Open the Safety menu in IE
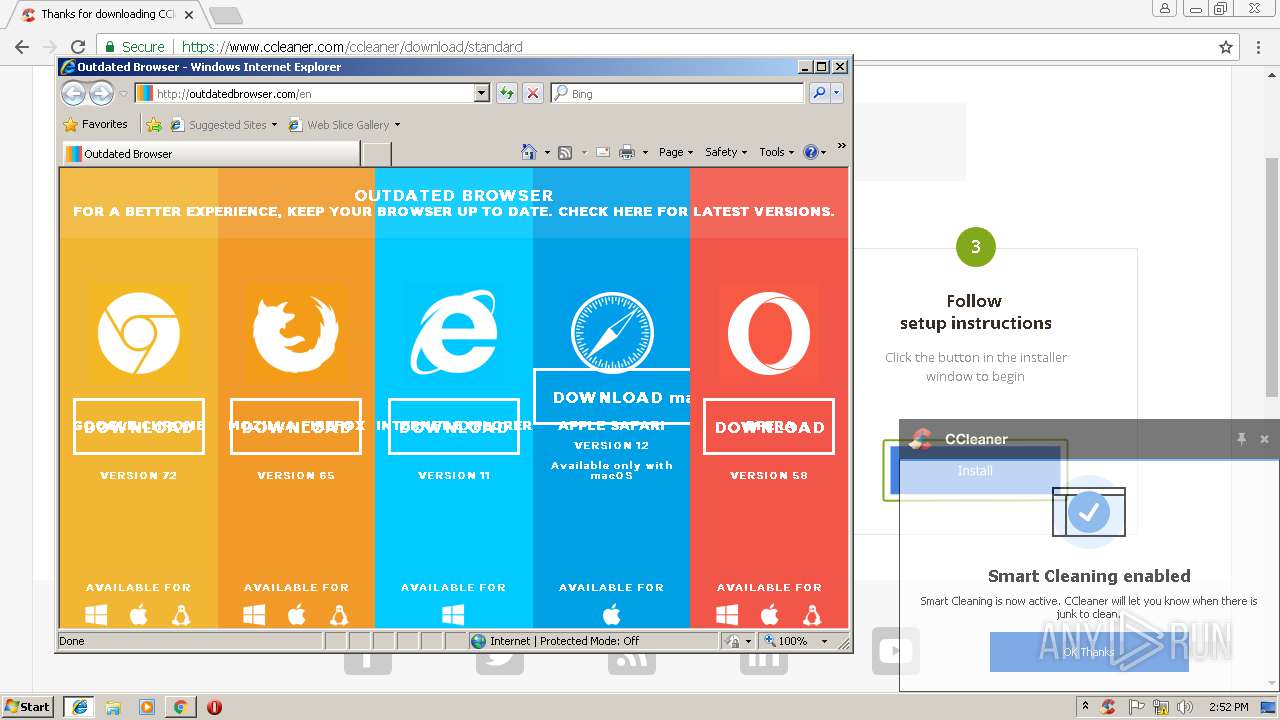This screenshot has width=1280, height=720. pyautogui.click(x=726, y=152)
